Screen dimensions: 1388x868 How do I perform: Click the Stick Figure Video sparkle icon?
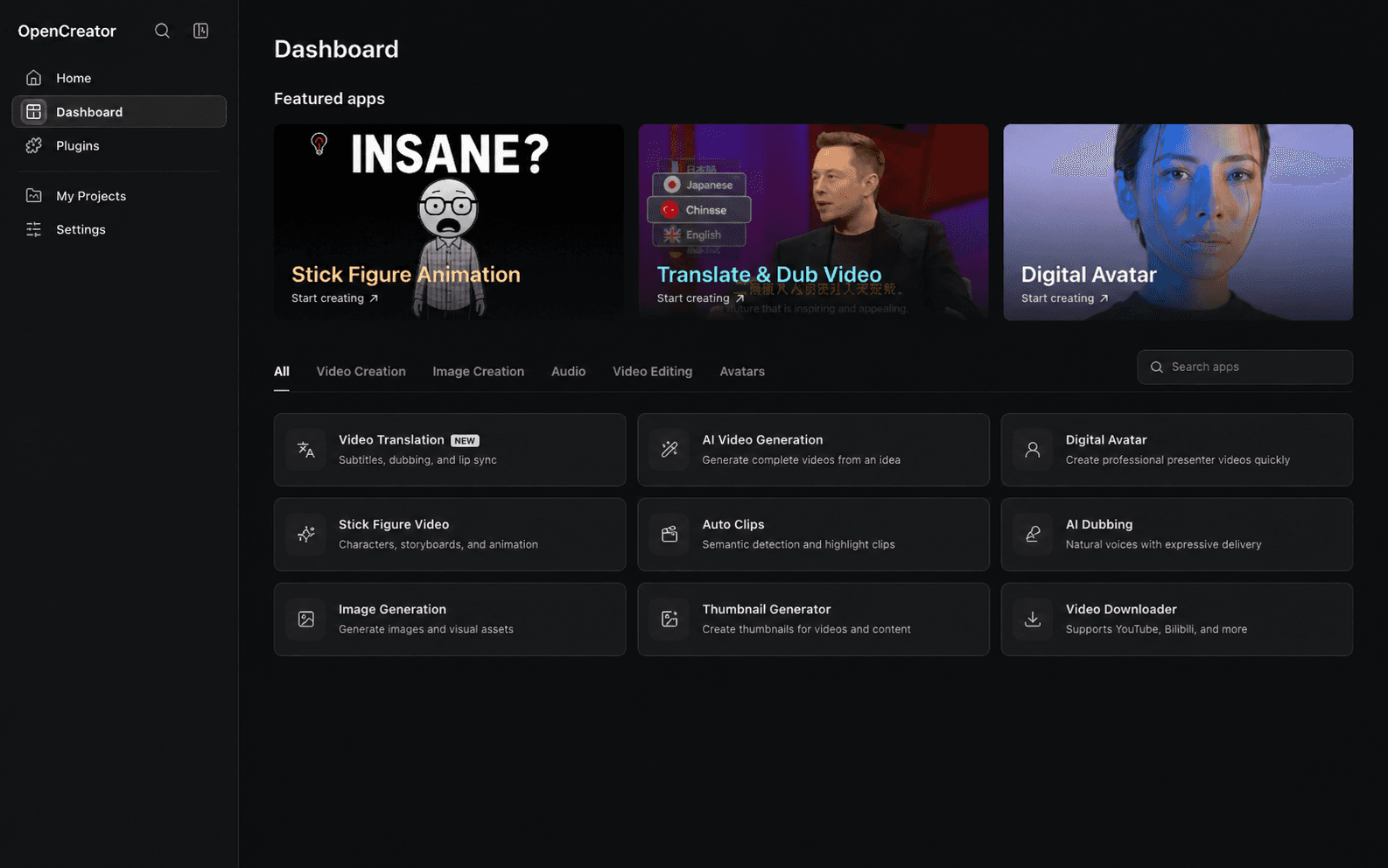click(x=305, y=534)
